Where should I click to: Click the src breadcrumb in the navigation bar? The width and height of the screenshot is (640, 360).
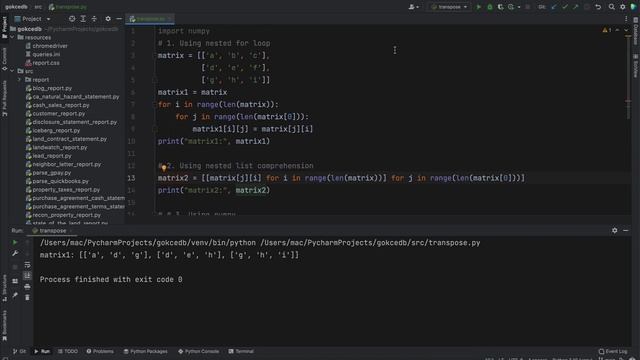click(38, 7)
